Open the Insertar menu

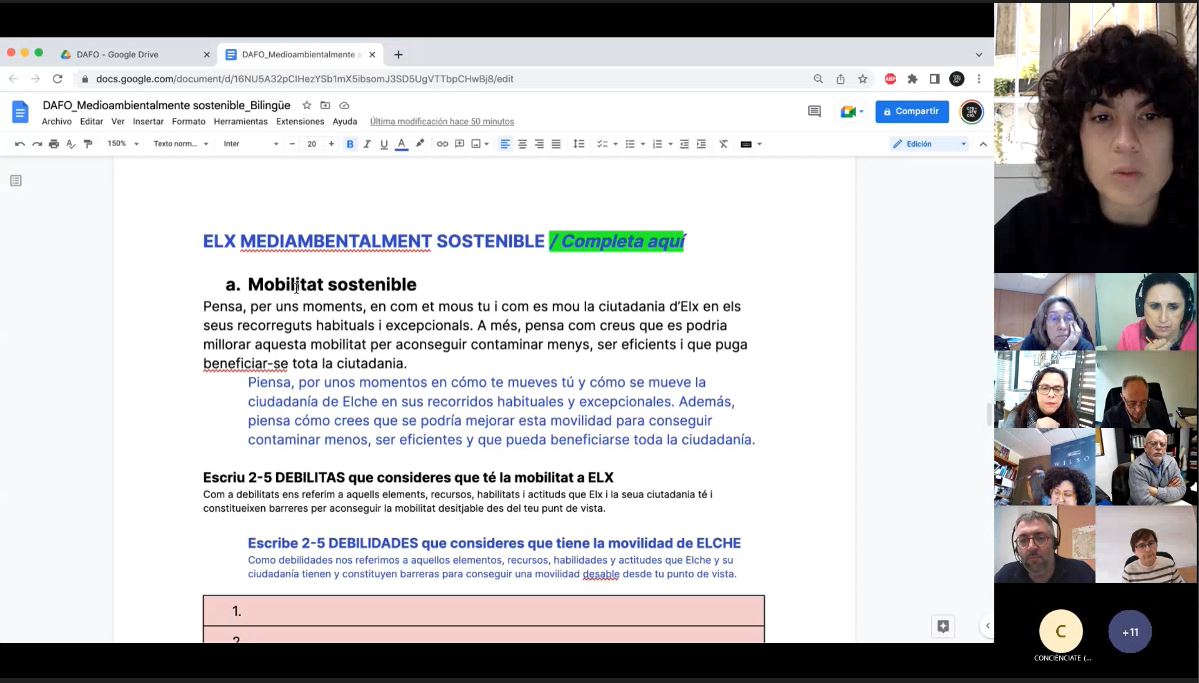click(148, 121)
